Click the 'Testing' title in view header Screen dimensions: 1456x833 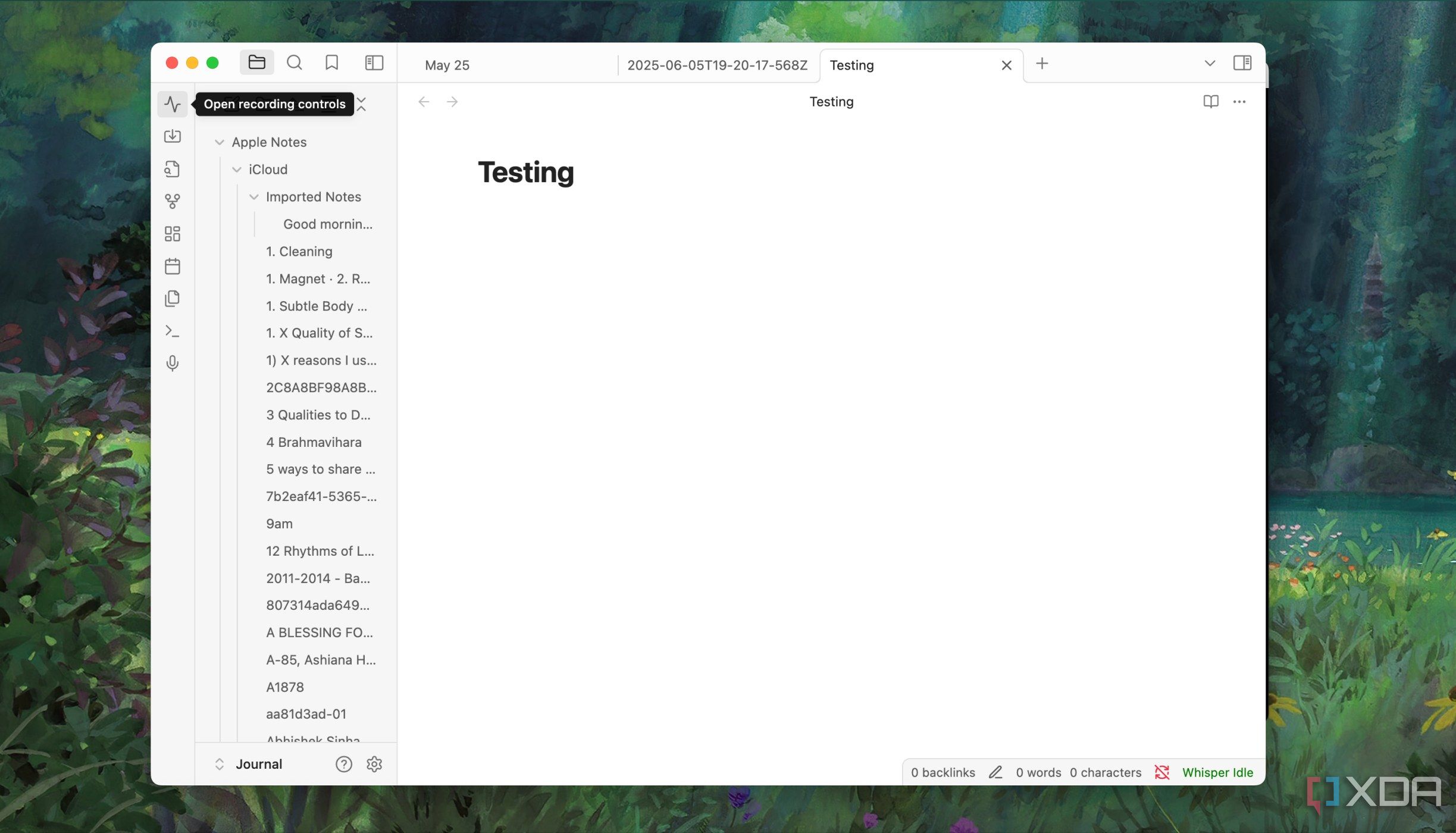point(831,102)
